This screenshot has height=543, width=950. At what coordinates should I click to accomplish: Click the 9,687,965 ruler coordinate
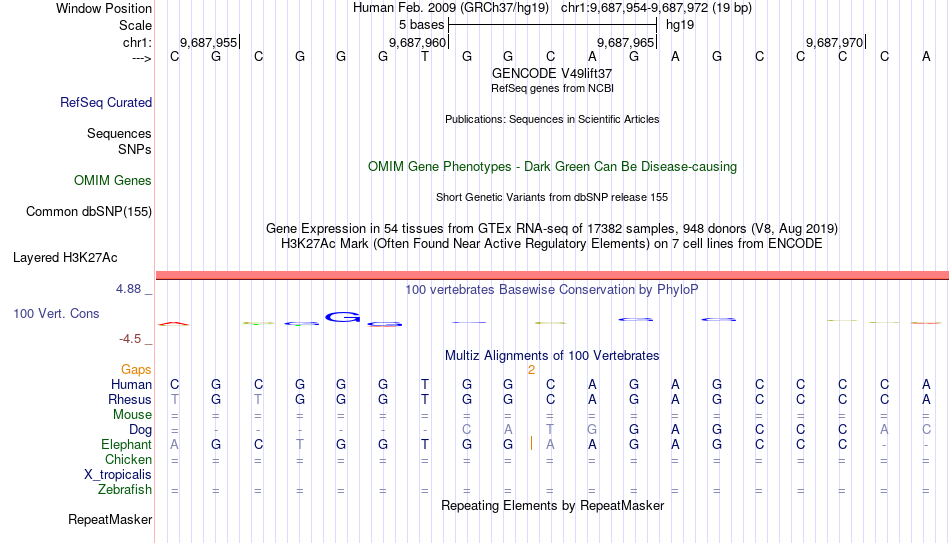pyautogui.click(x=625, y=42)
